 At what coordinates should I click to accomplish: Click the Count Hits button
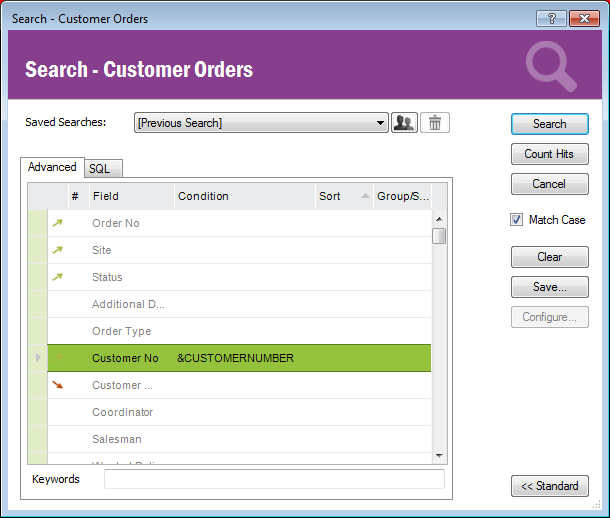pos(549,154)
